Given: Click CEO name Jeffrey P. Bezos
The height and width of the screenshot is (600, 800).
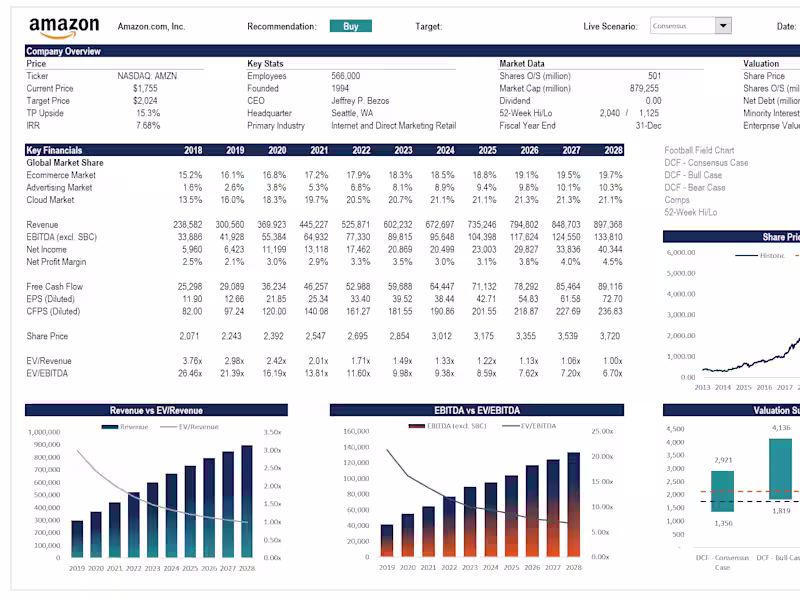Looking at the screenshot, I should point(360,101).
